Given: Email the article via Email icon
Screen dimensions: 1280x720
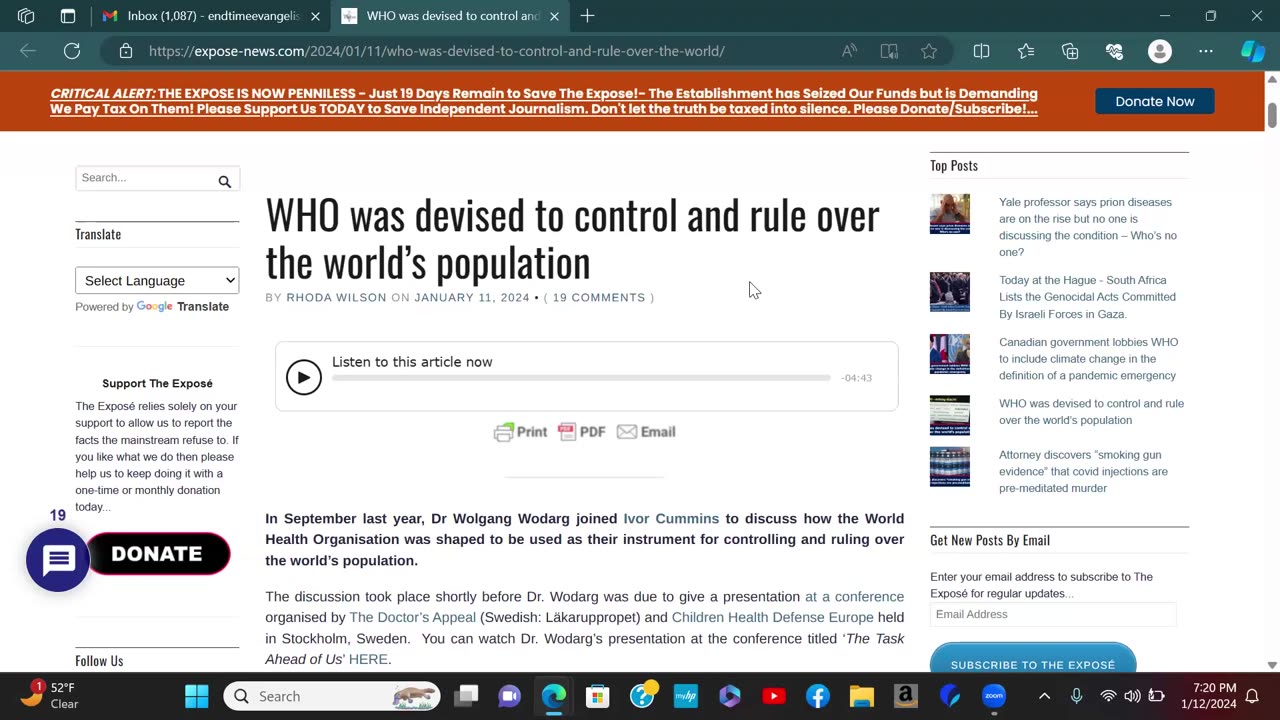Looking at the screenshot, I should coord(646,432).
